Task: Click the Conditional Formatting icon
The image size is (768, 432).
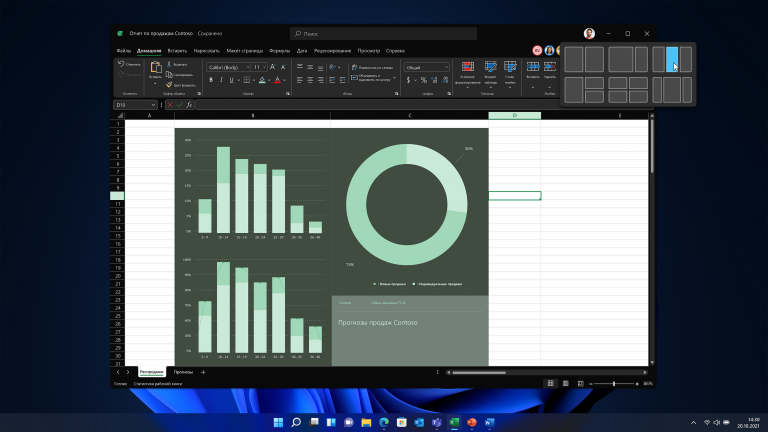Action: click(467, 68)
